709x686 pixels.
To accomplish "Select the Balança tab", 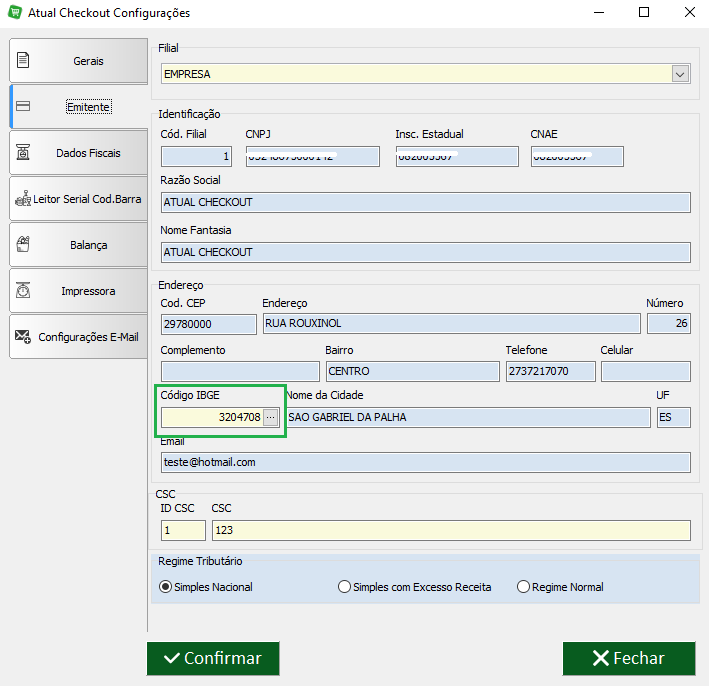I will [x=79, y=245].
